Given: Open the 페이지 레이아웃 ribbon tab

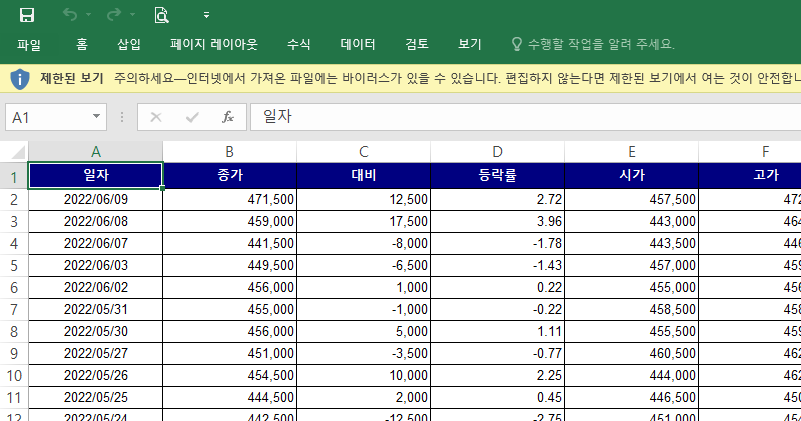Looking at the screenshot, I should pyautogui.click(x=213, y=44).
